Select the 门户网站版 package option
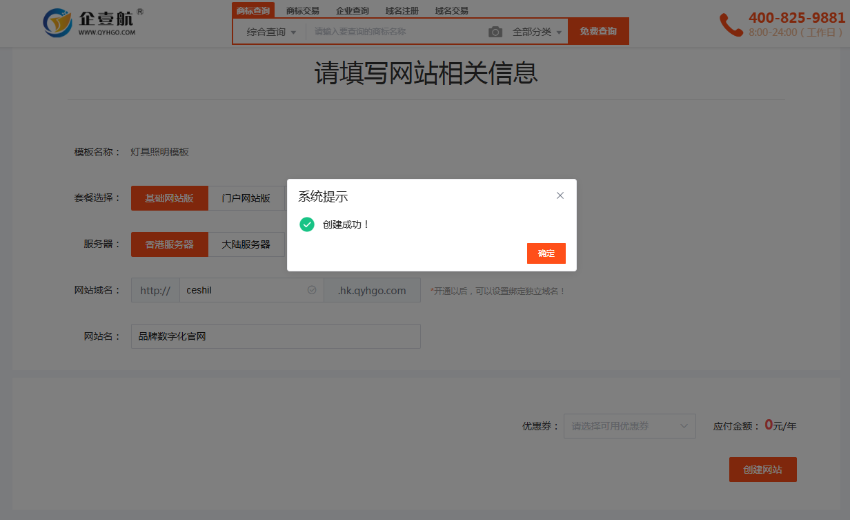Screen dimensions: 850x520 pyautogui.click(x=246, y=198)
